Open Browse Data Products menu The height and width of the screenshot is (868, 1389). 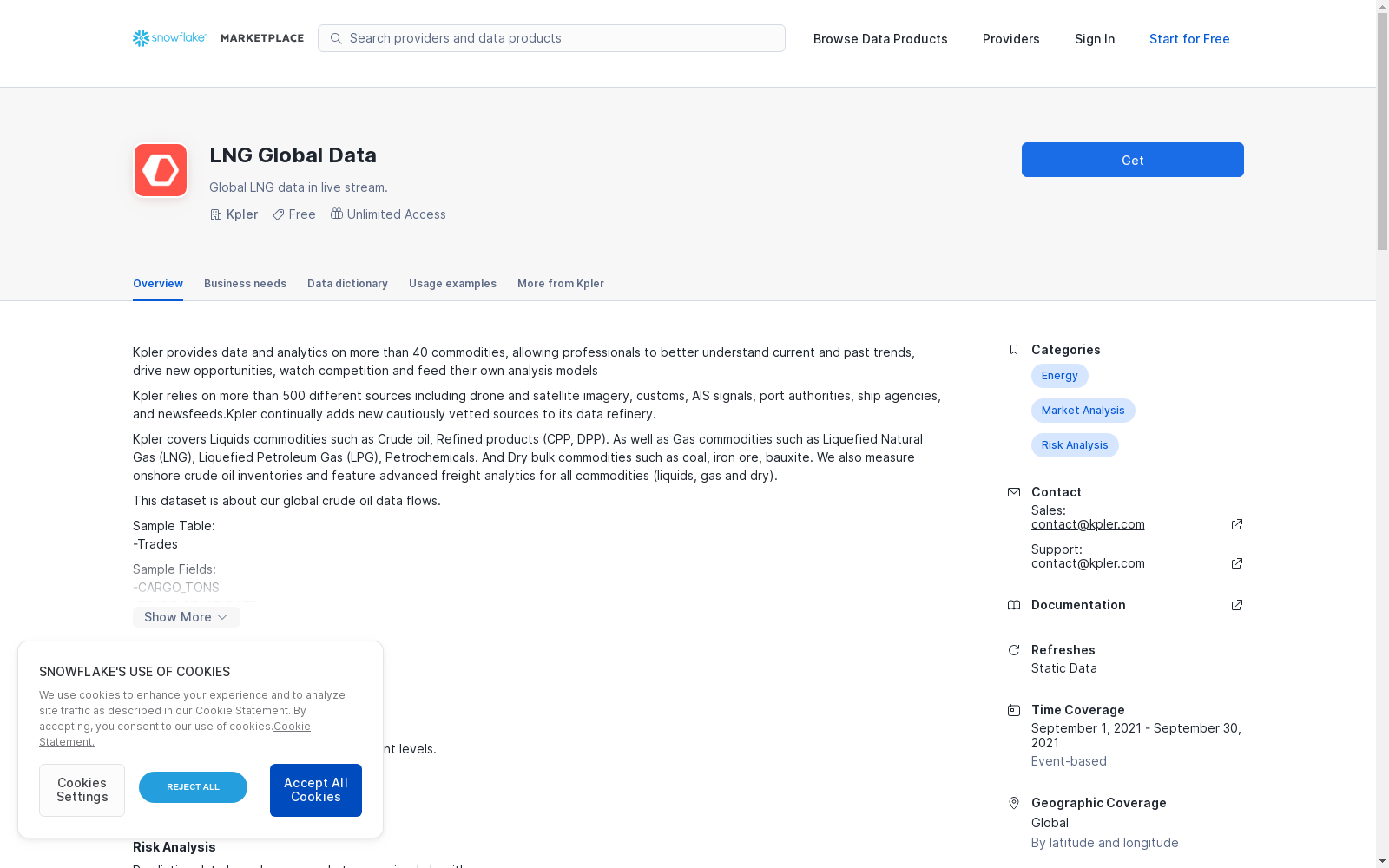pos(880,39)
